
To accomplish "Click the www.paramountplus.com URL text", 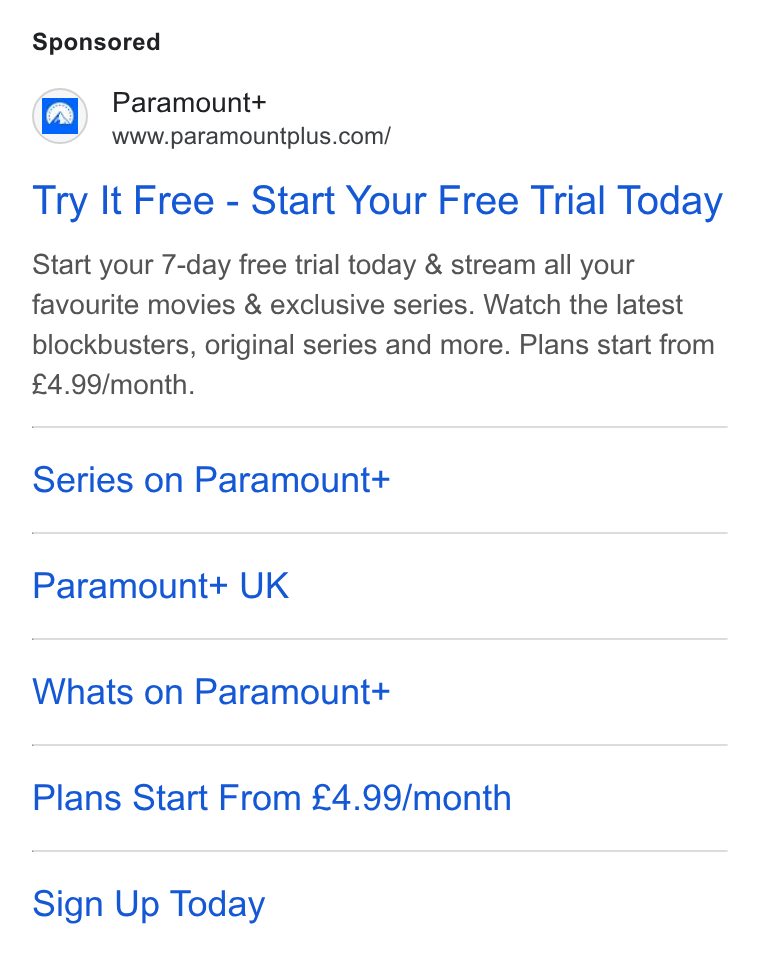I will (251, 136).
